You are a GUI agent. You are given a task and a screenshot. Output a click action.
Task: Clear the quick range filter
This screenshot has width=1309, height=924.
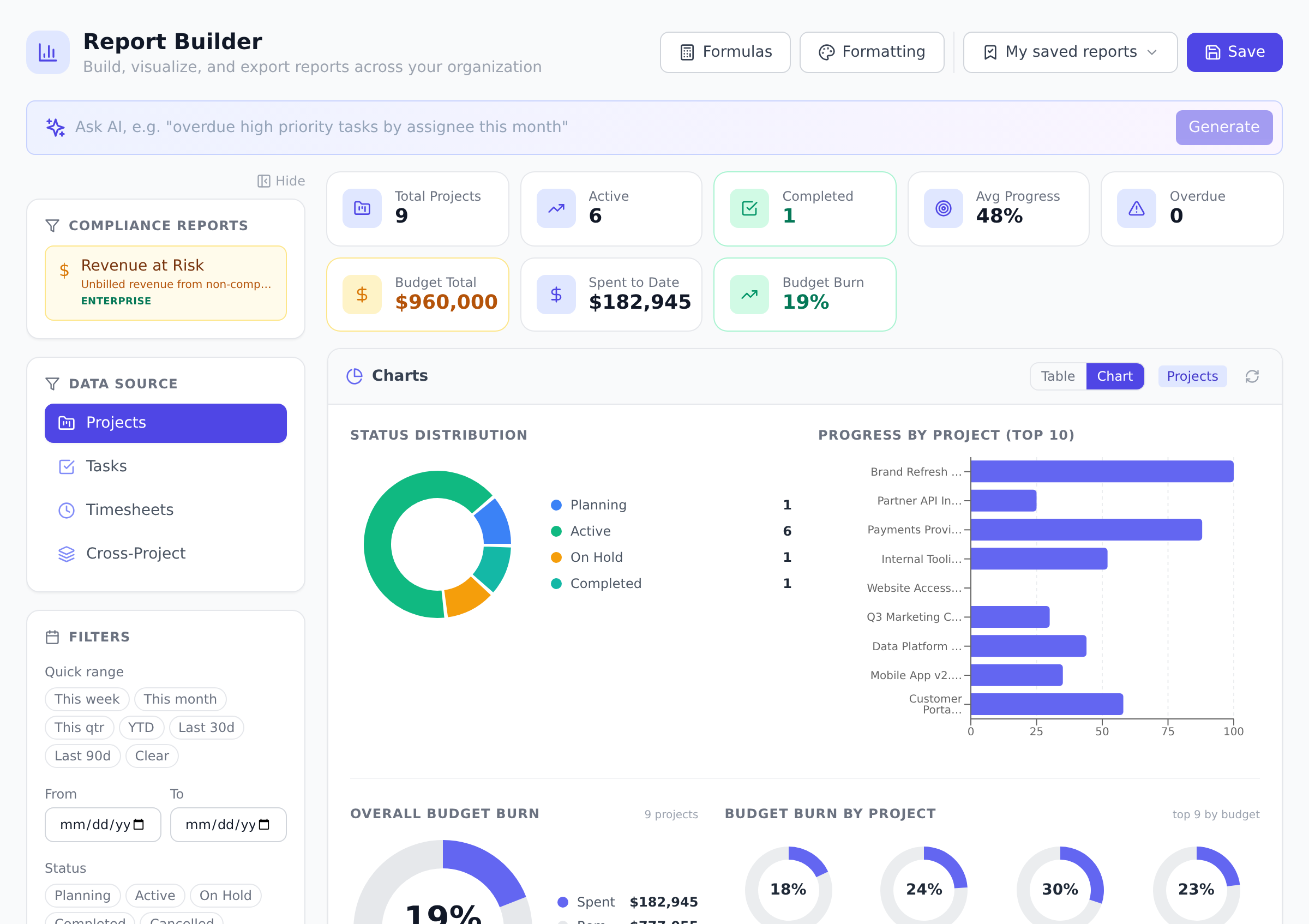coord(152,756)
